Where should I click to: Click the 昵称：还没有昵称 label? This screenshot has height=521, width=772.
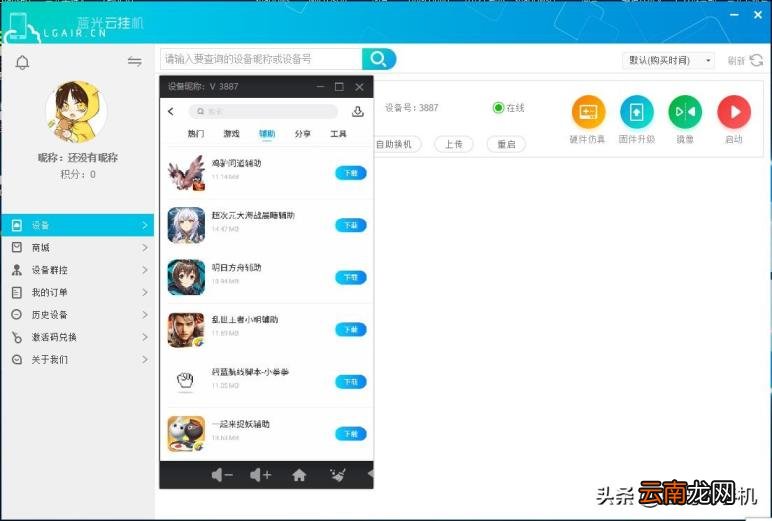[x=78, y=158]
